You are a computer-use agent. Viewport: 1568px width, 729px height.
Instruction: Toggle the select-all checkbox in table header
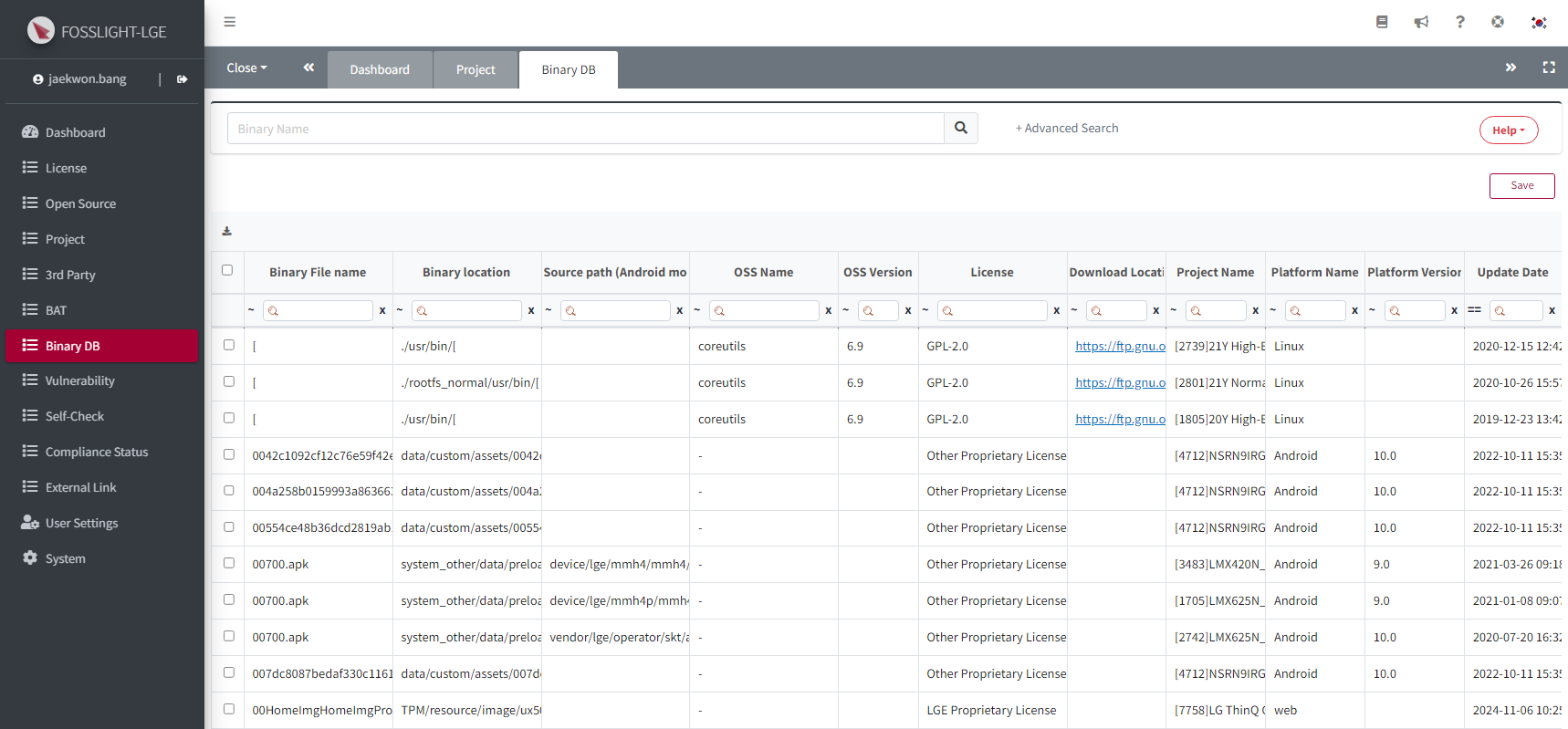[227, 270]
